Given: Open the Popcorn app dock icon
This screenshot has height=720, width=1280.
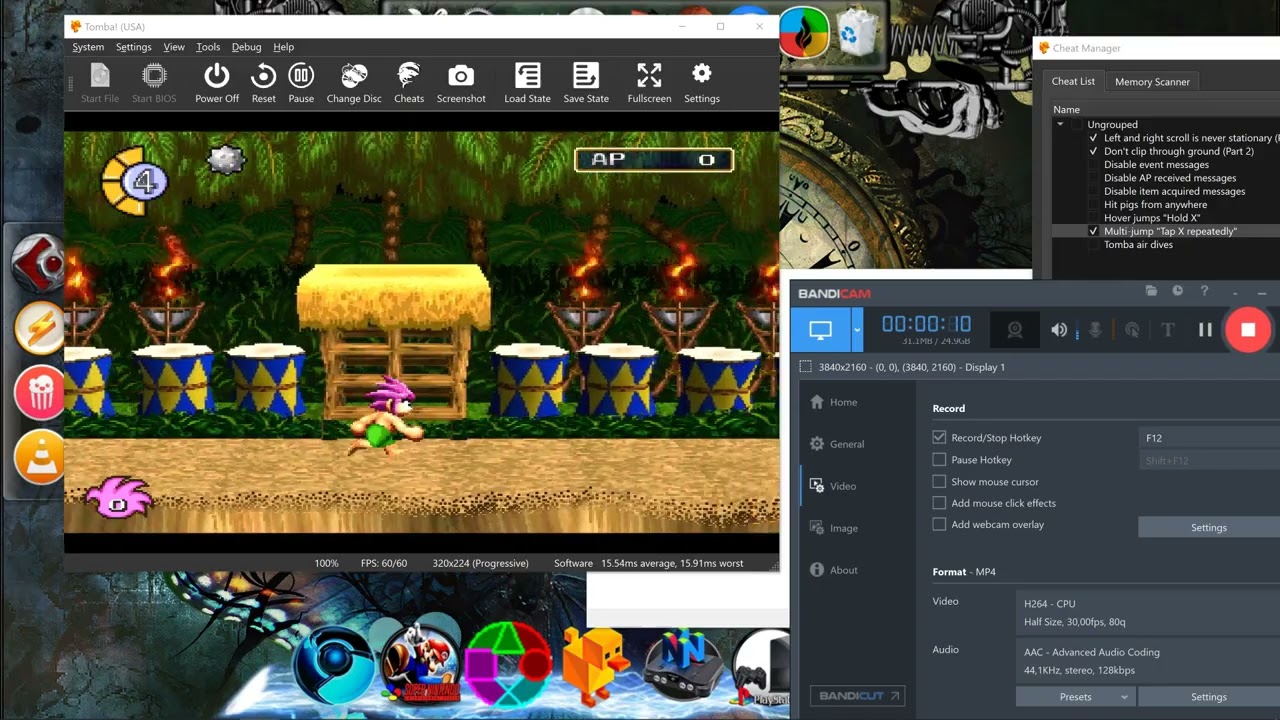Looking at the screenshot, I should coord(40,393).
